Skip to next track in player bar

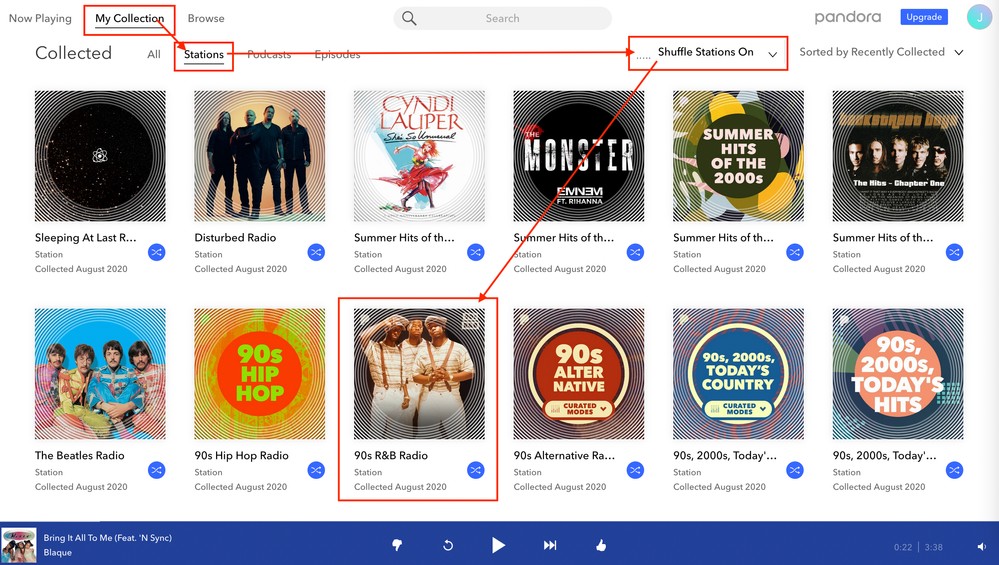click(549, 545)
